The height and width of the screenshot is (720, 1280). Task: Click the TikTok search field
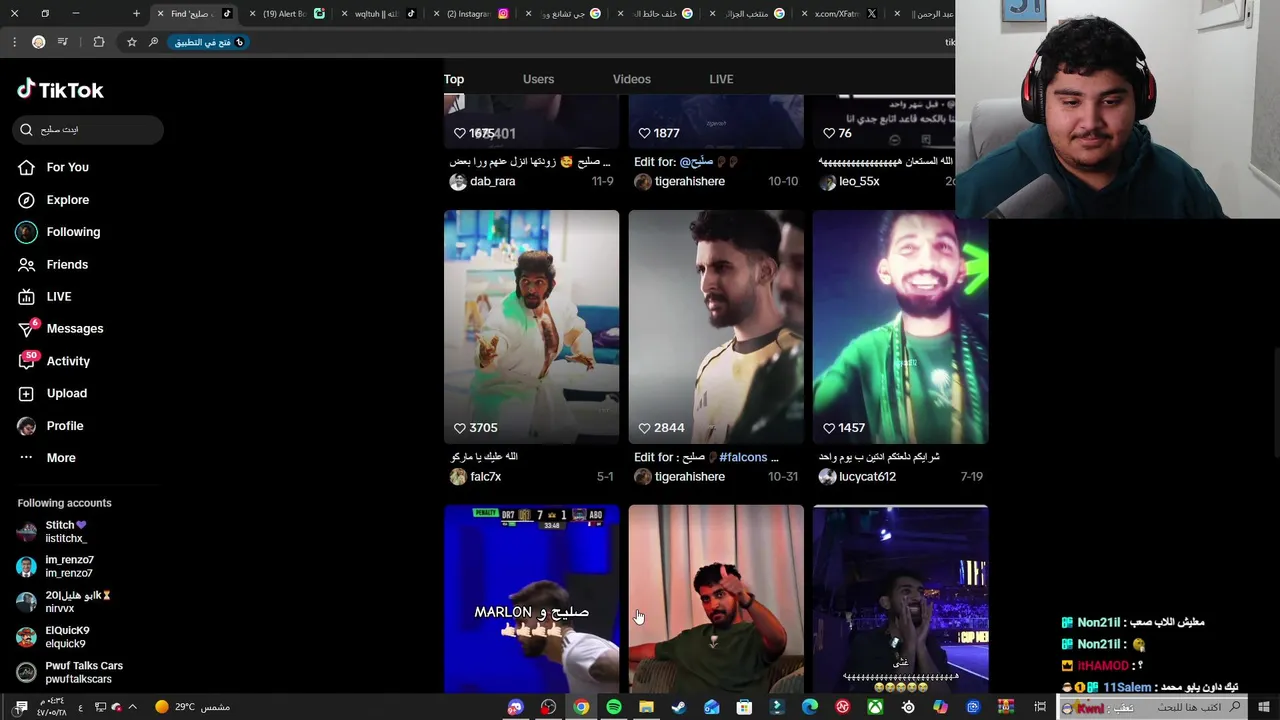(88, 129)
